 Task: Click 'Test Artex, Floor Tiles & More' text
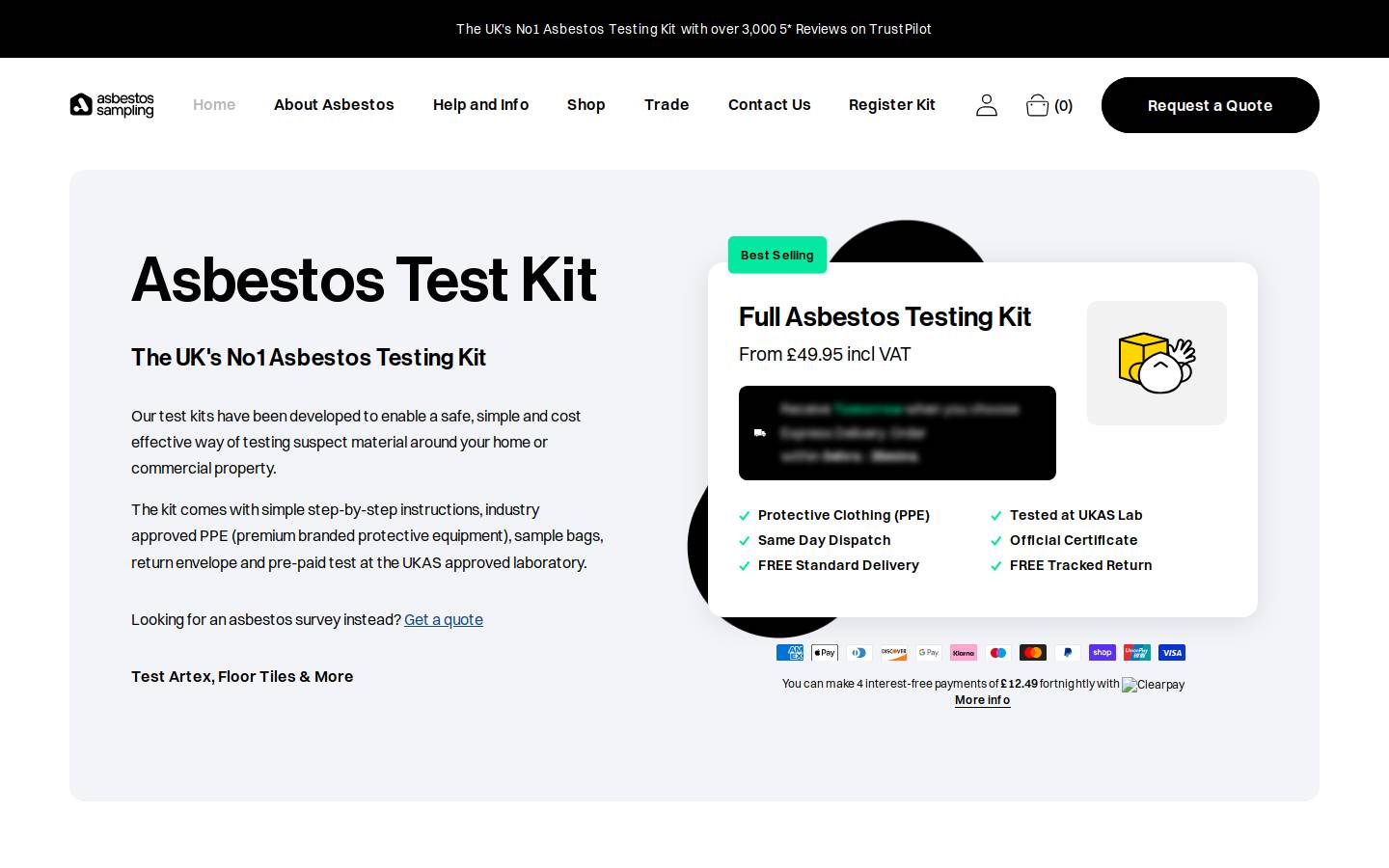click(242, 676)
